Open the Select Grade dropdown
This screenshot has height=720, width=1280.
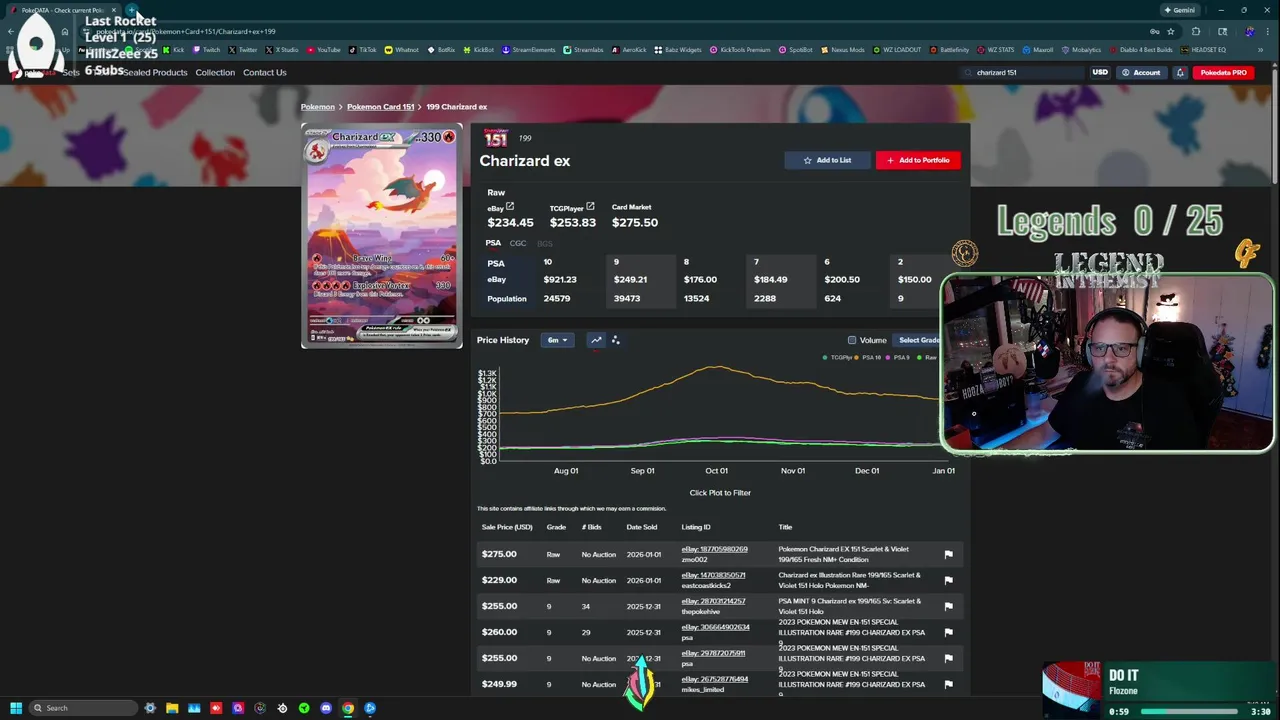pos(919,340)
